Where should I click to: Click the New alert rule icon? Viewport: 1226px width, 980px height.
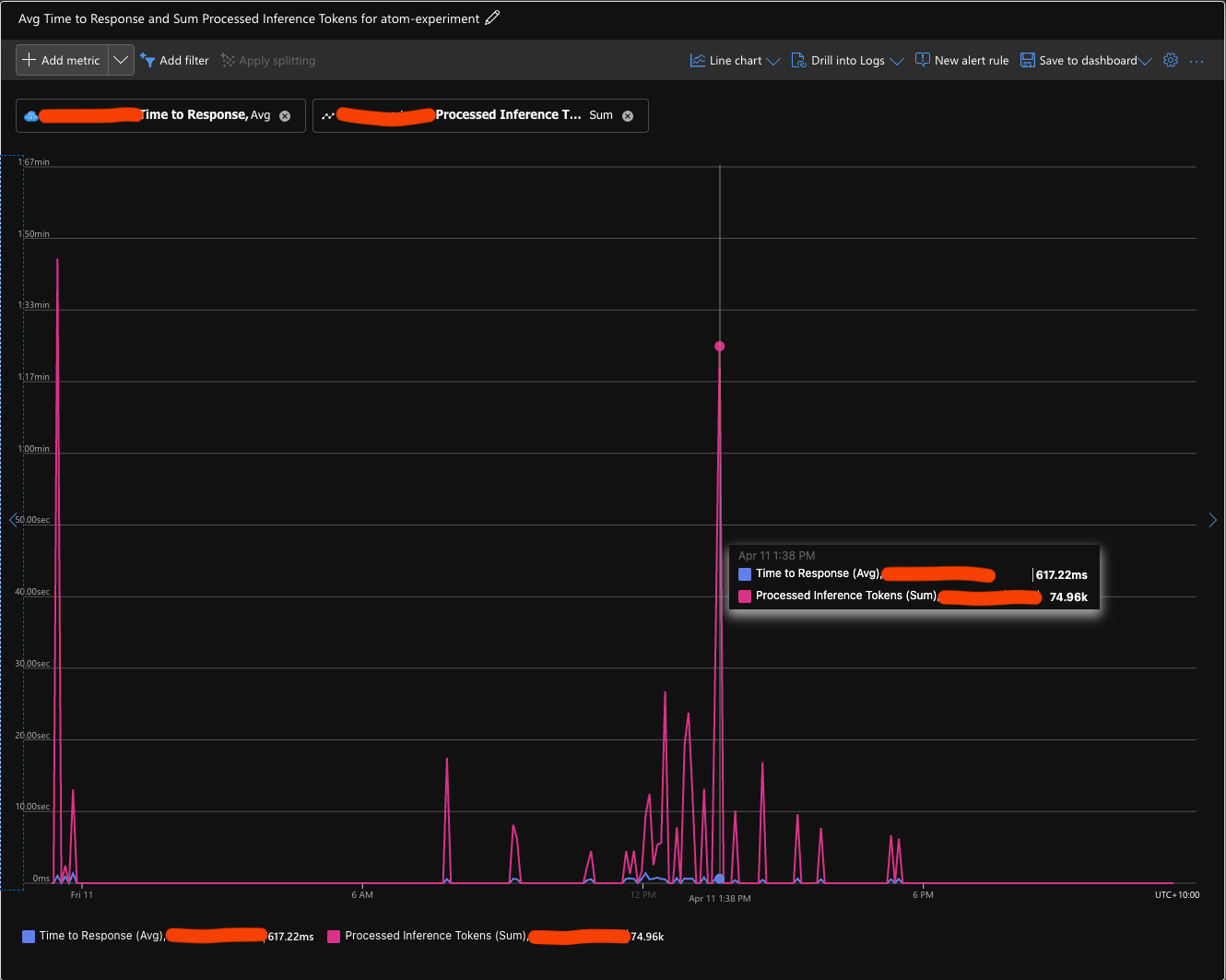coord(922,59)
